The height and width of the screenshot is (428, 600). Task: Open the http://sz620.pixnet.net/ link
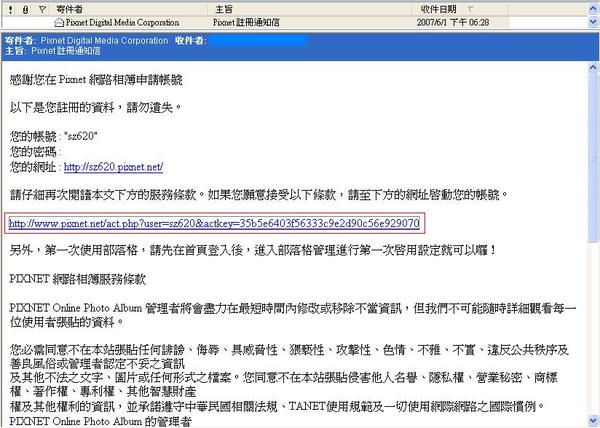coord(113,167)
